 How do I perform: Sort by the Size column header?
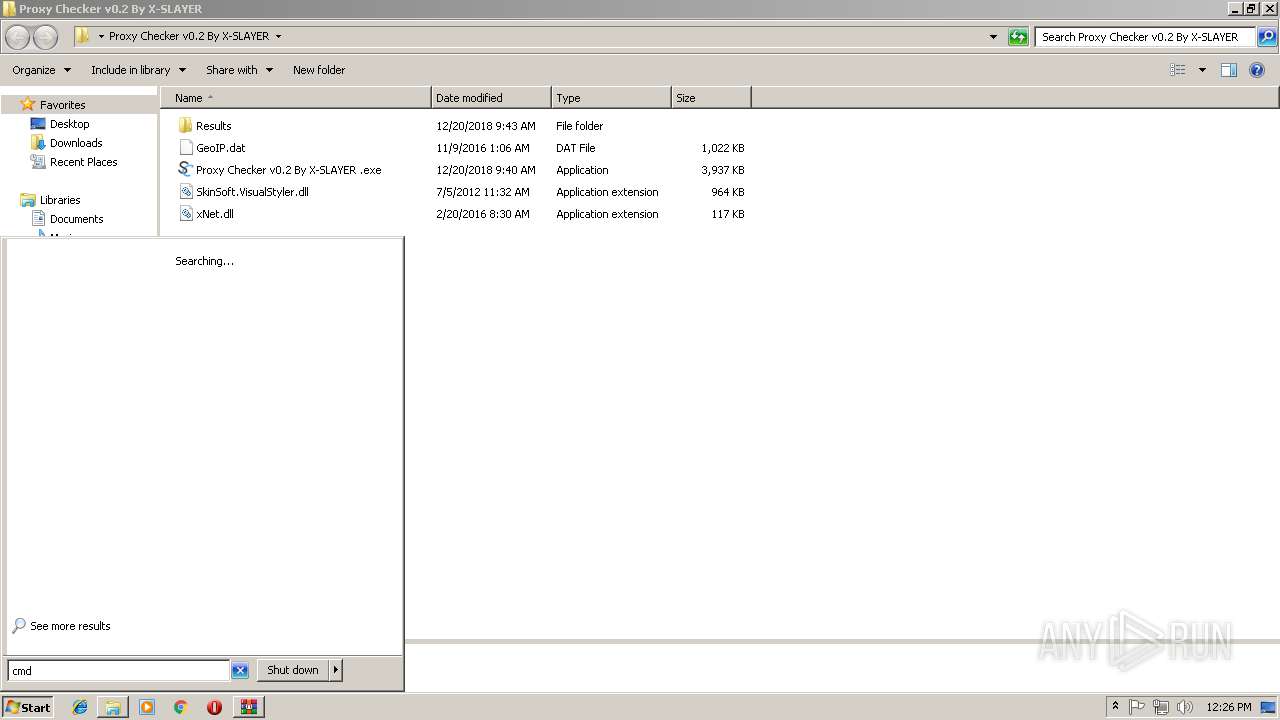pyautogui.click(x=711, y=98)
